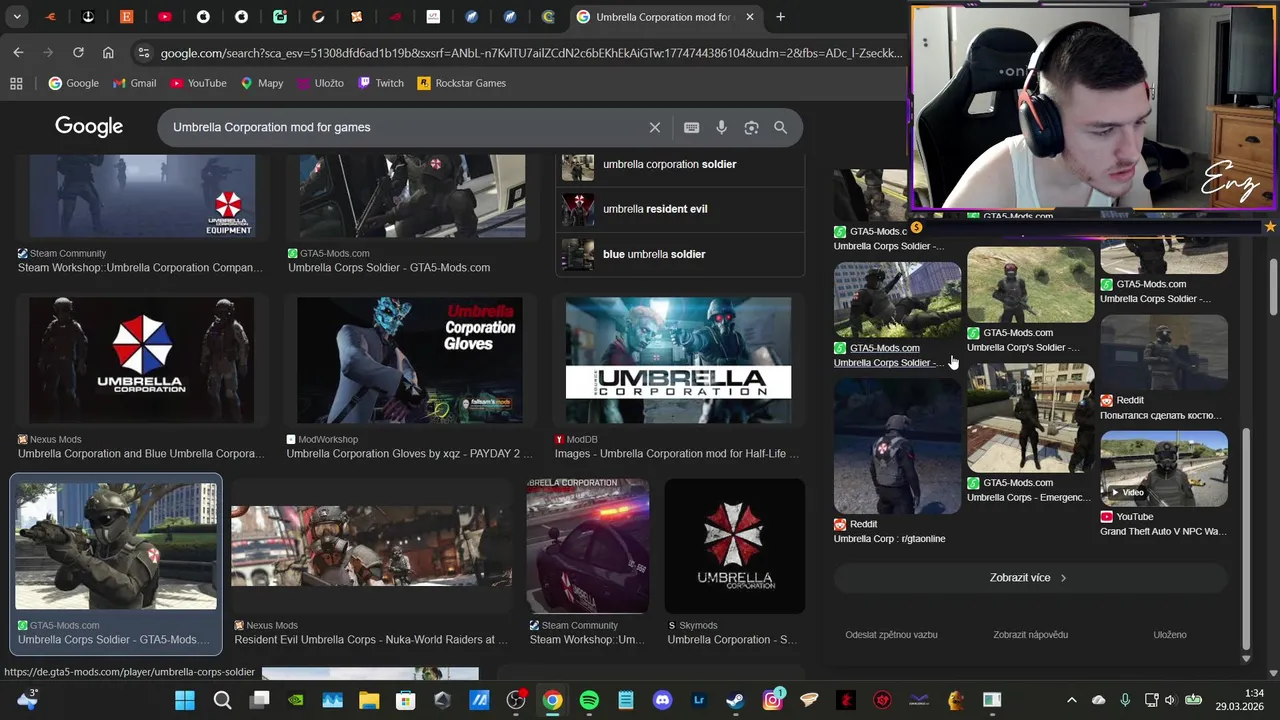Open Windows taskbar search
The width and height of the screenshot is (1280, 720).
tap(222, 700)
